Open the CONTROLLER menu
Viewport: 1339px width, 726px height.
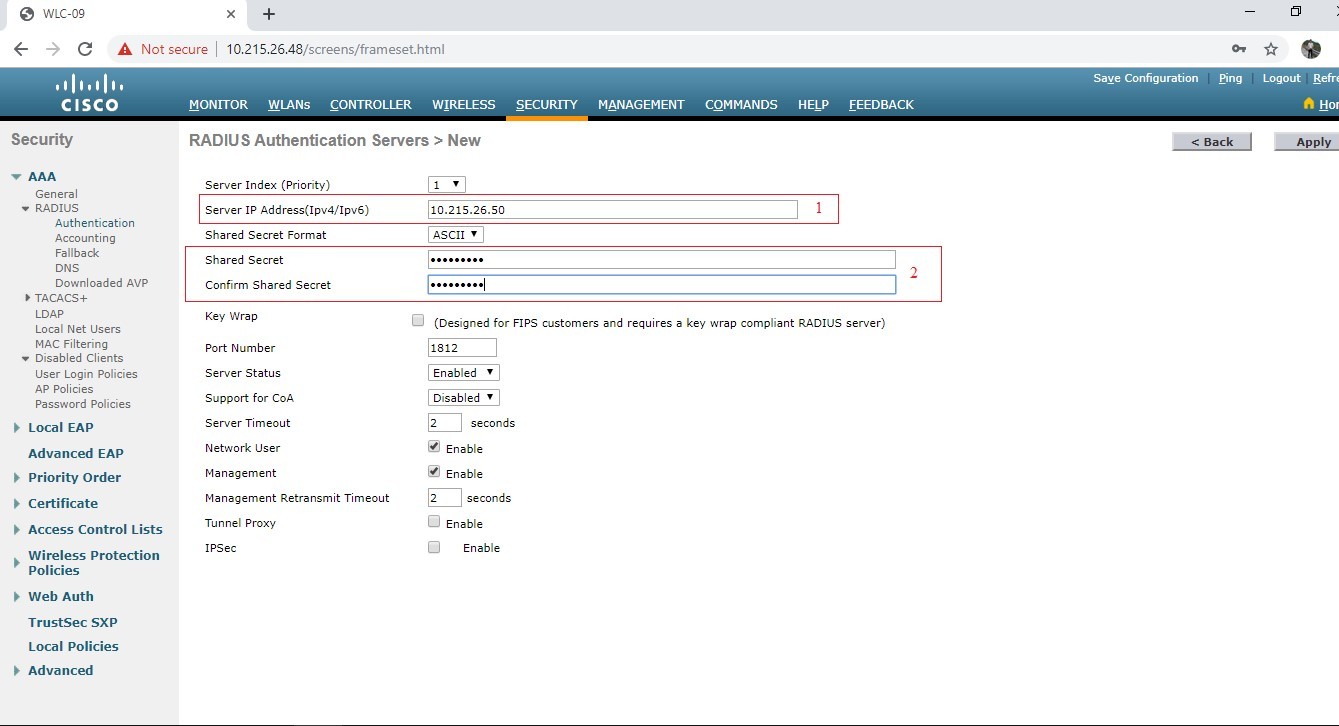pyautogui.click(x=371, y=104)
